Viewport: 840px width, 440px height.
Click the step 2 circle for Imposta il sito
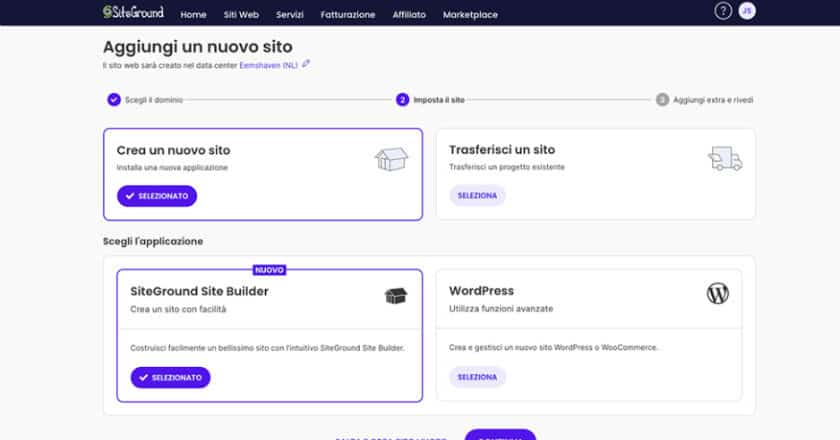coord(402,100)
